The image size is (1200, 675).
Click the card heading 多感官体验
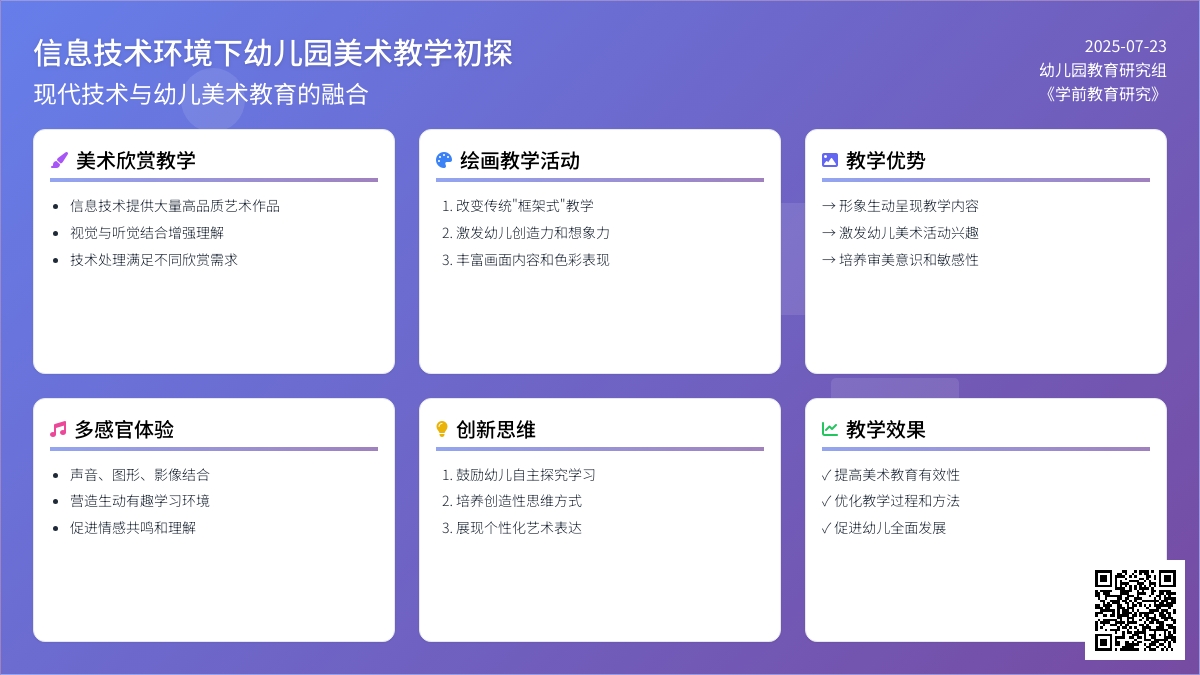[124, 429]
